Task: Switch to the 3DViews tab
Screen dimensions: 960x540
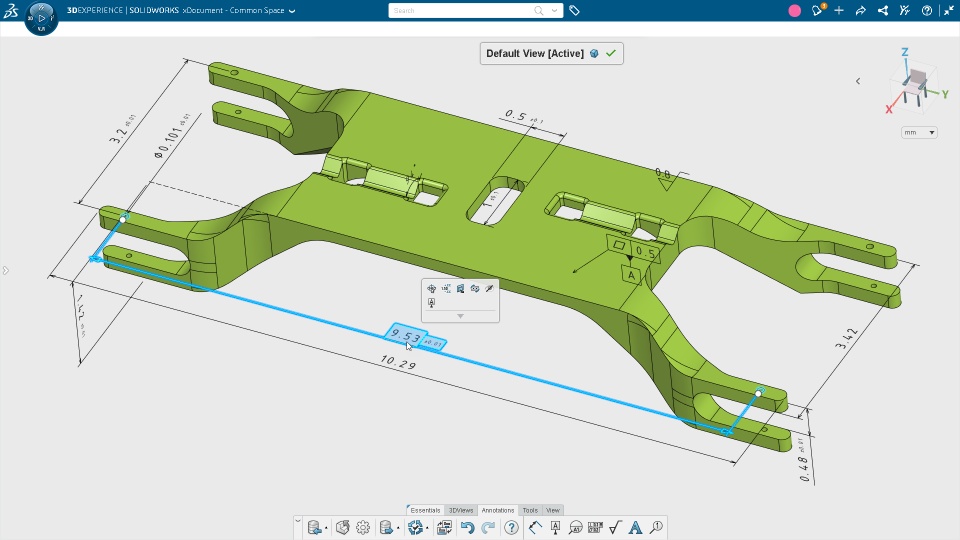Action: click(x=461, y=510)
